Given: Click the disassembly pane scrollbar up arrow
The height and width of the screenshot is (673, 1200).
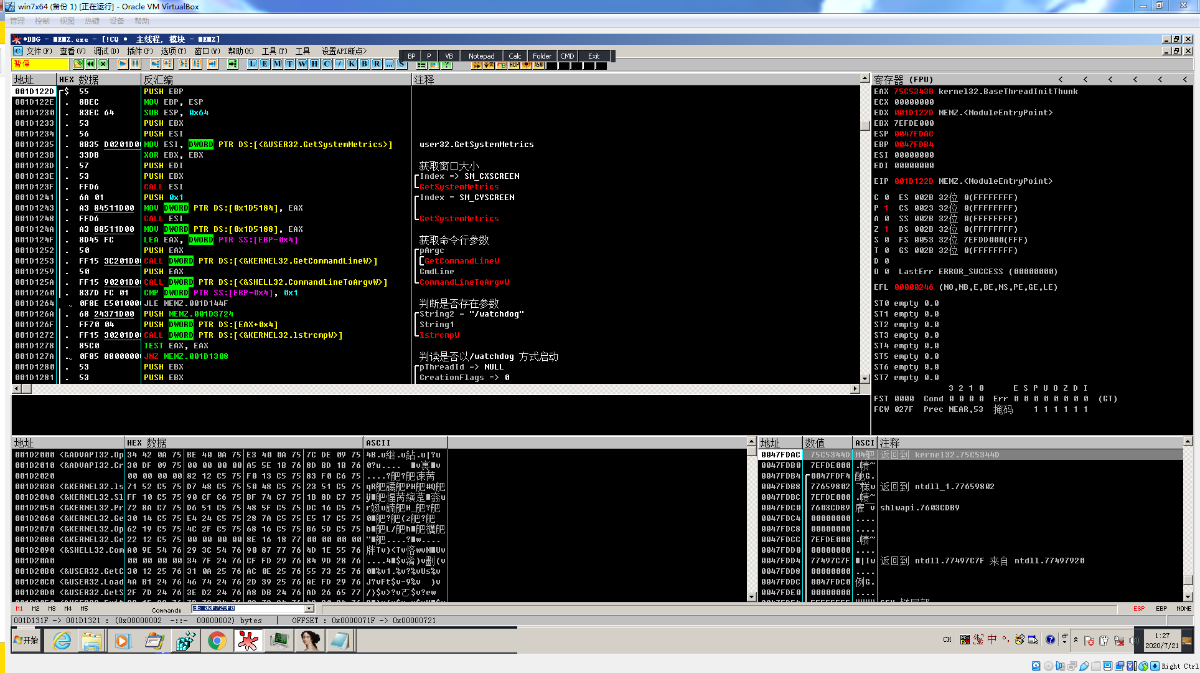Looking at the screenshot, I should coord(865,79).
